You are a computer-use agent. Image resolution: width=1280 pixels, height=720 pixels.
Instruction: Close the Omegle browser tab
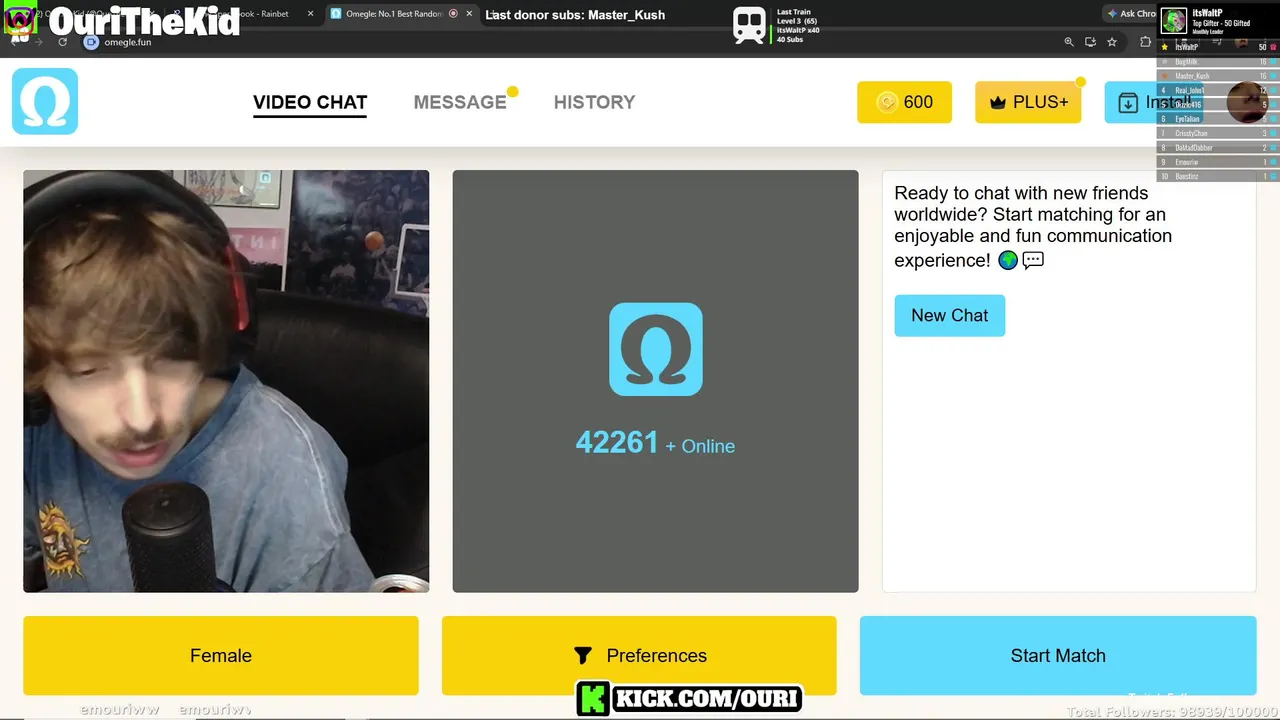[x=469, y=14]
